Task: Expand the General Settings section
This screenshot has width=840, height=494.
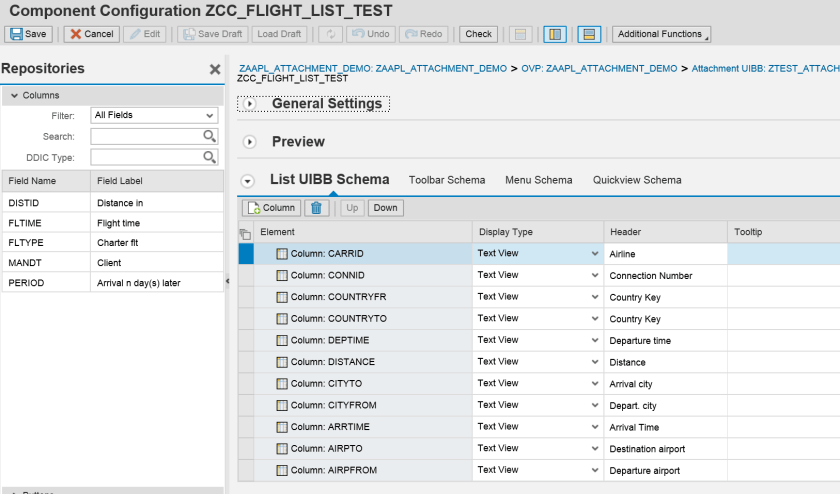Action: coord(250,104)
